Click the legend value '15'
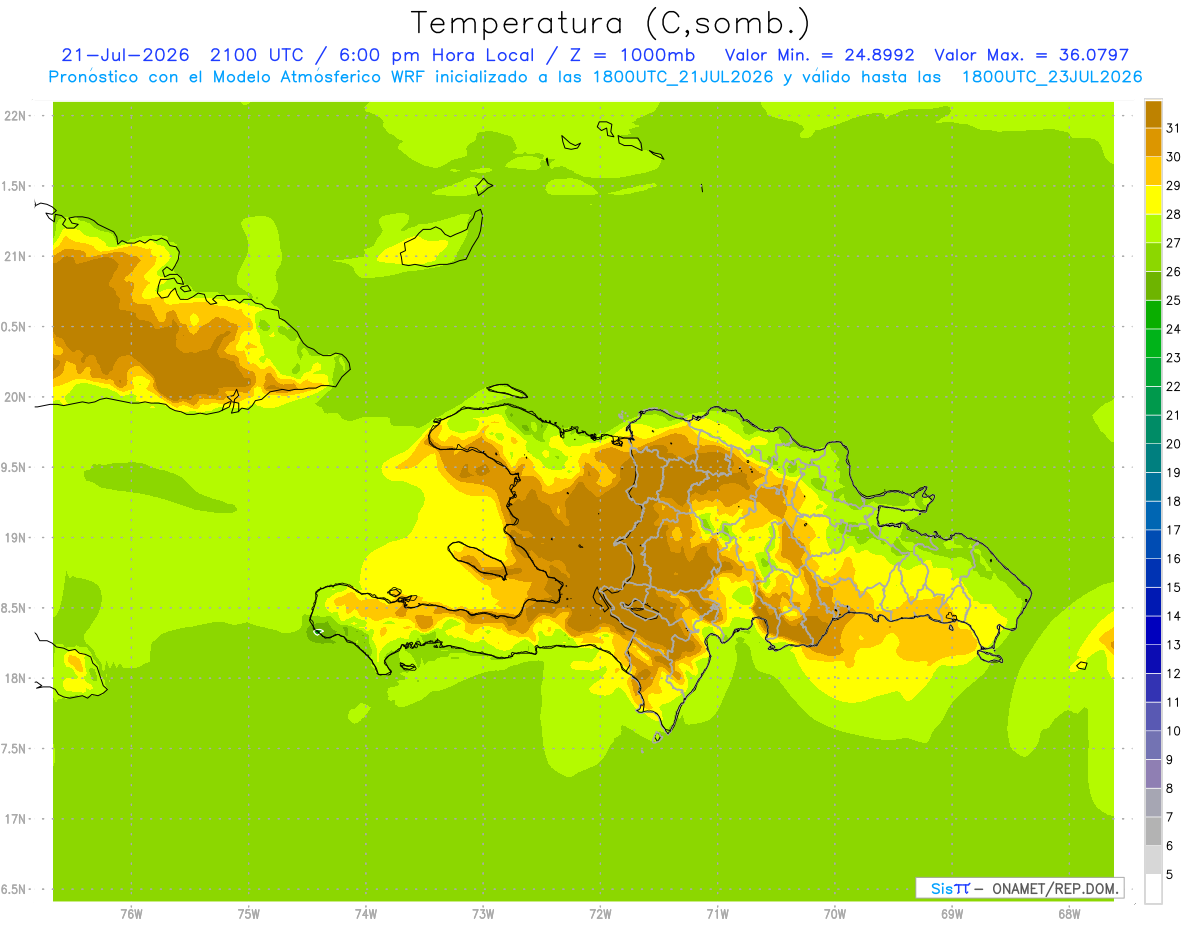 [1174, 587]
